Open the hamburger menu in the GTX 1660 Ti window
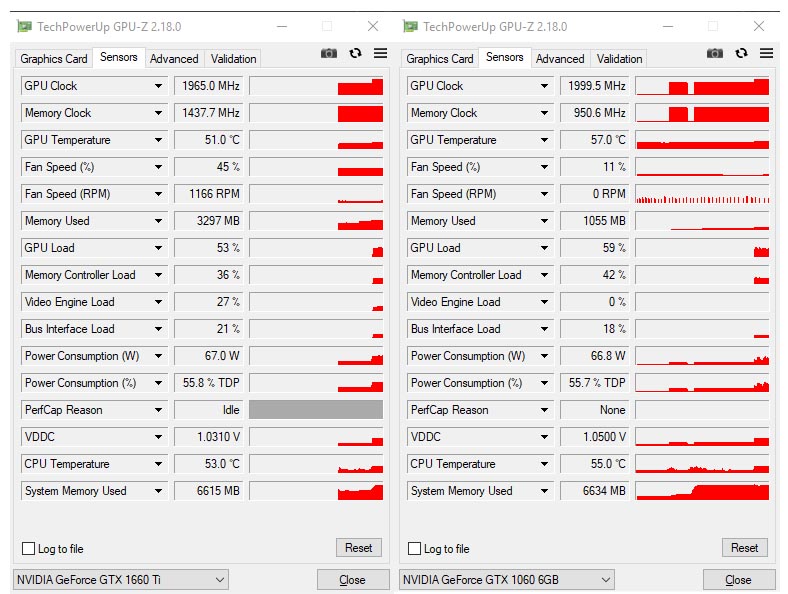 pyautogui.click(x=380, y=53)
